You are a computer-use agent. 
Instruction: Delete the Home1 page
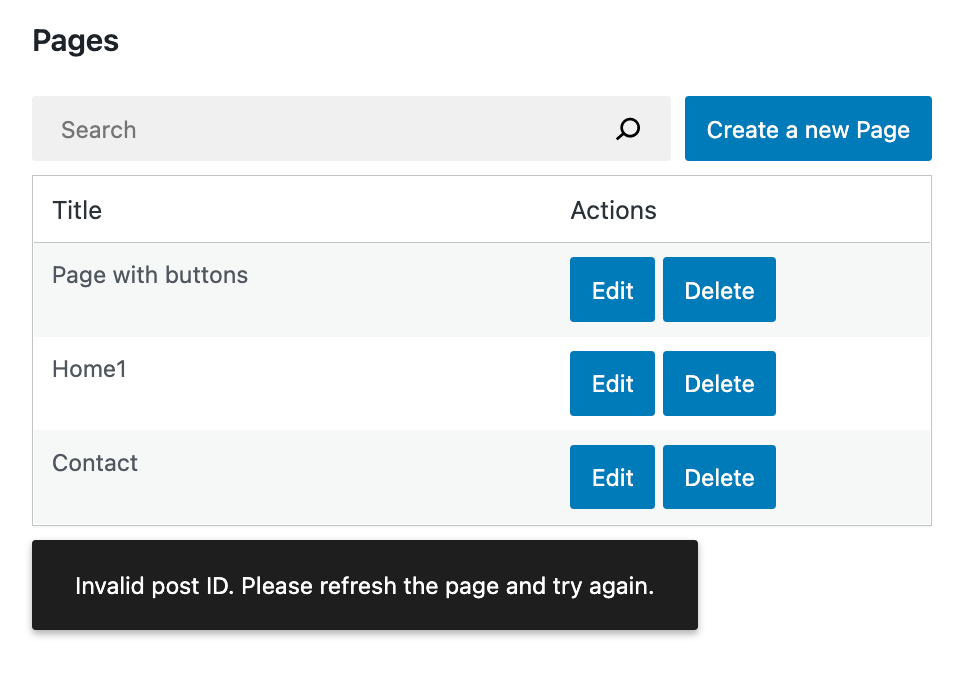click(x=719, y=383)
